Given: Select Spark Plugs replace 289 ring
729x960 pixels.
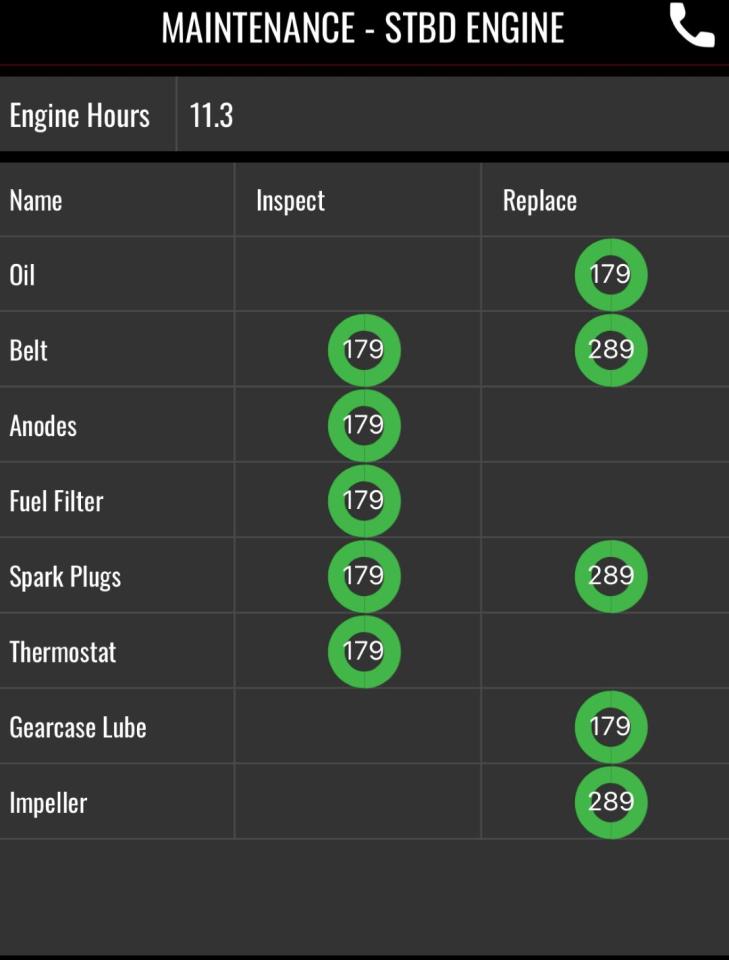Looking at the screenshot, I should [x=611, y=576].
